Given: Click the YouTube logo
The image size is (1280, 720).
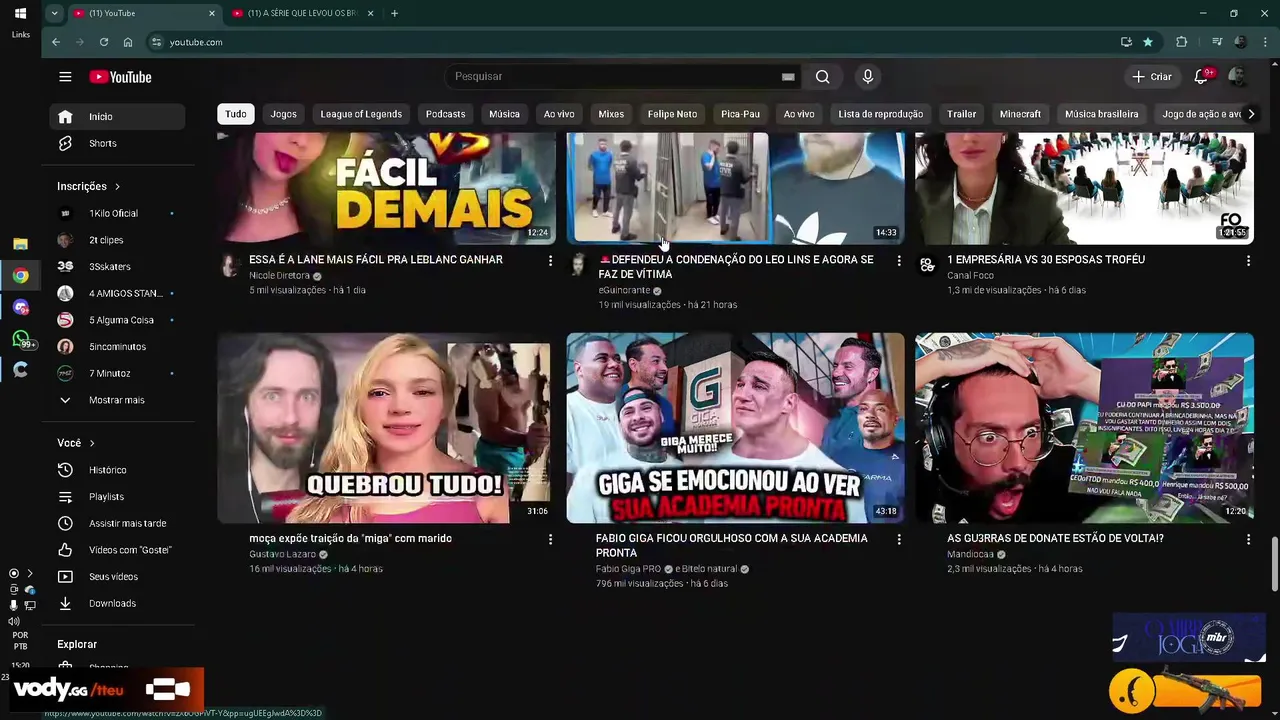Looking at the screenshot, I should click(120, 77).
